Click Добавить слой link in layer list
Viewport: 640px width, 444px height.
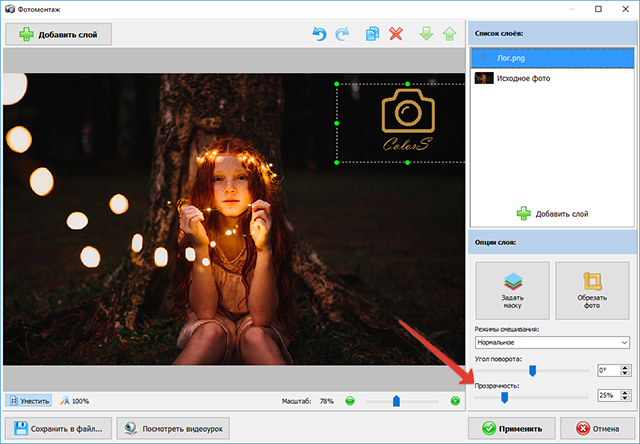click(x=552, y=213)
